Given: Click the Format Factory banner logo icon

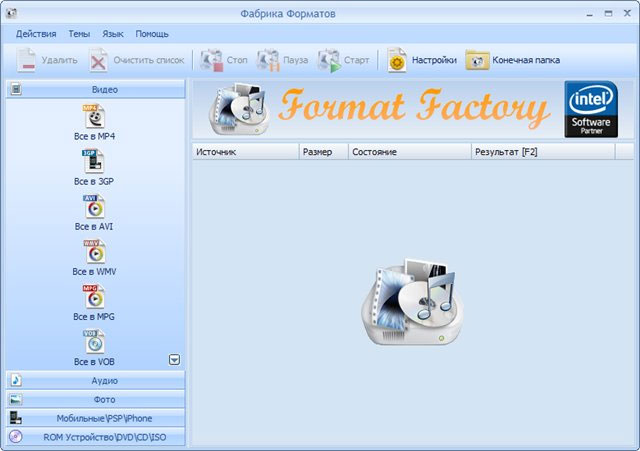Looking at the screenshot, I should point(240,109).
